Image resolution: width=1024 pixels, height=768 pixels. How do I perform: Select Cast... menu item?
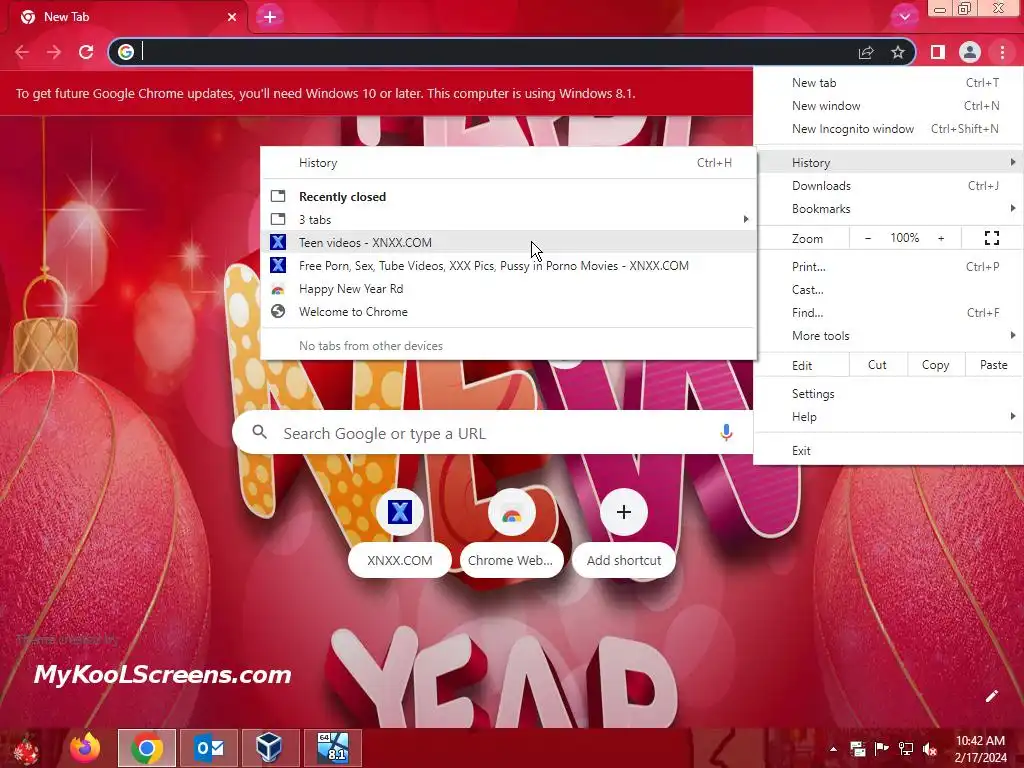(889, 289)
